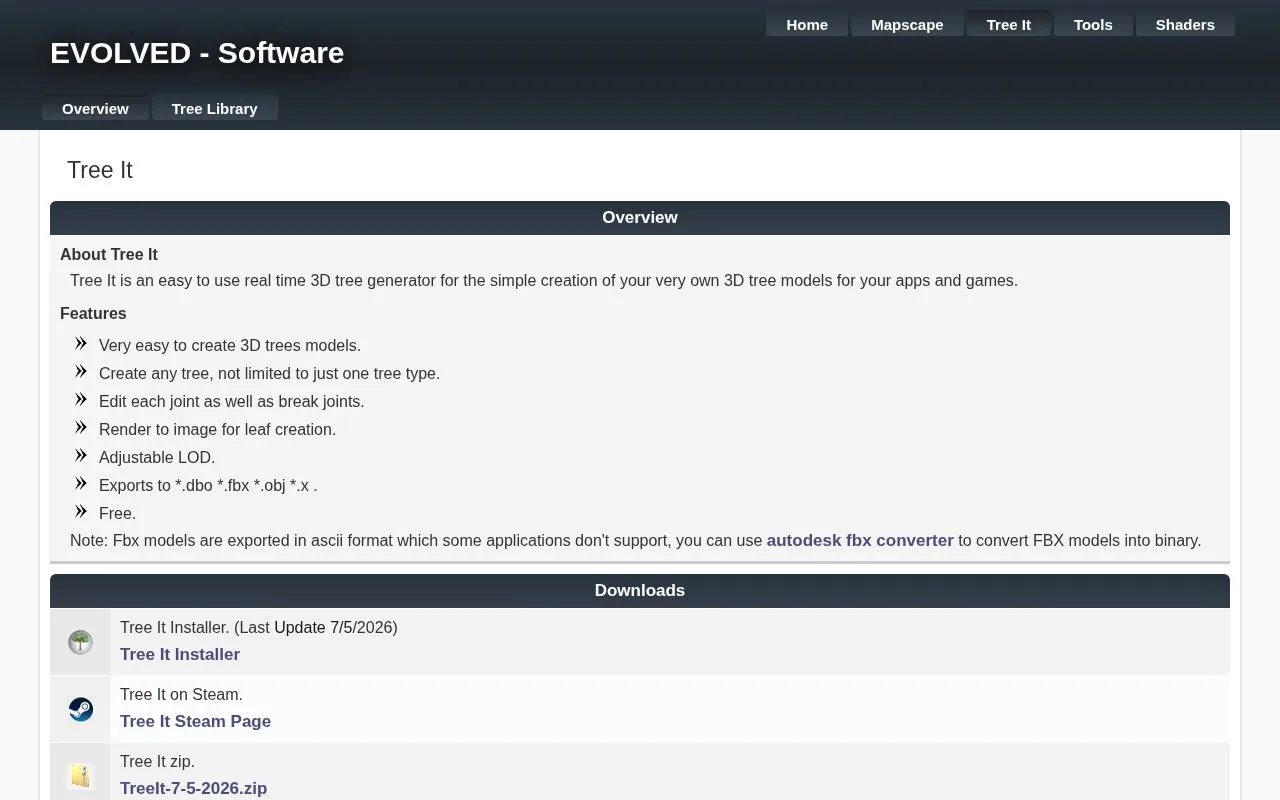
Task: Open the autodesk fbx converter link
Action: tap(860, 540)
